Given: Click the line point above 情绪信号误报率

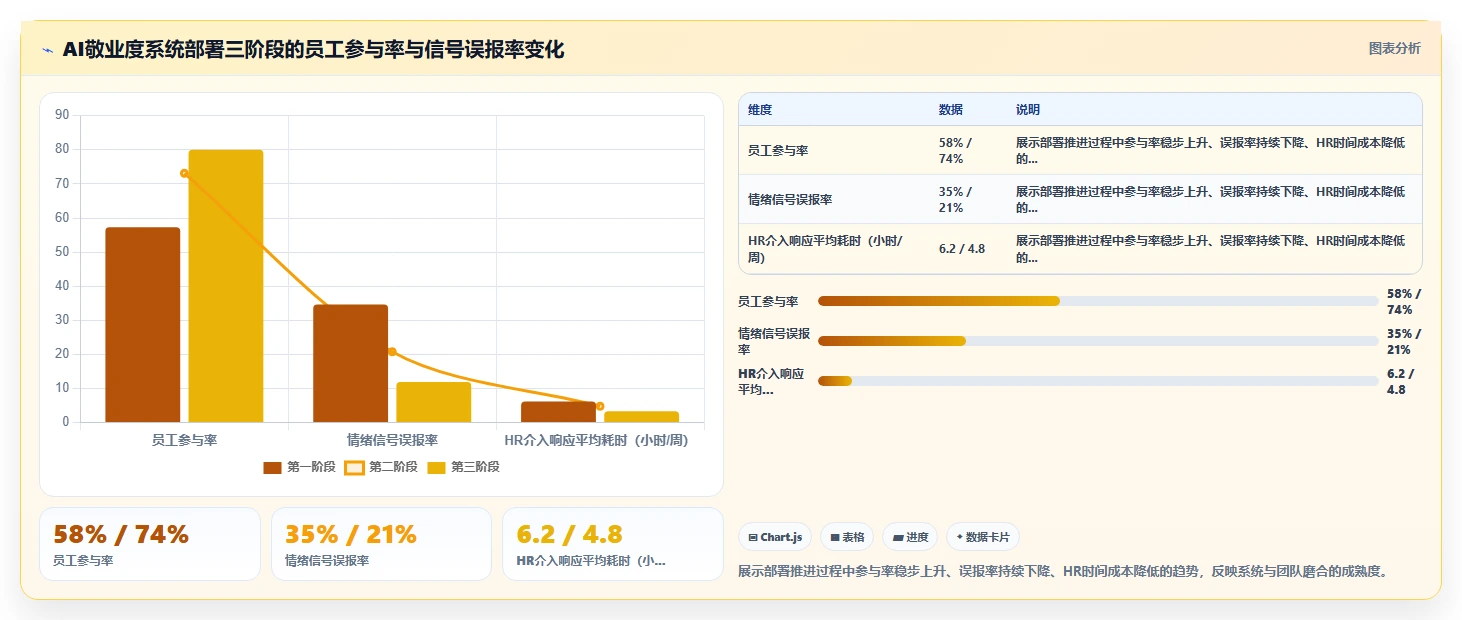Looking at the screenshot, I should click(392, 352).
